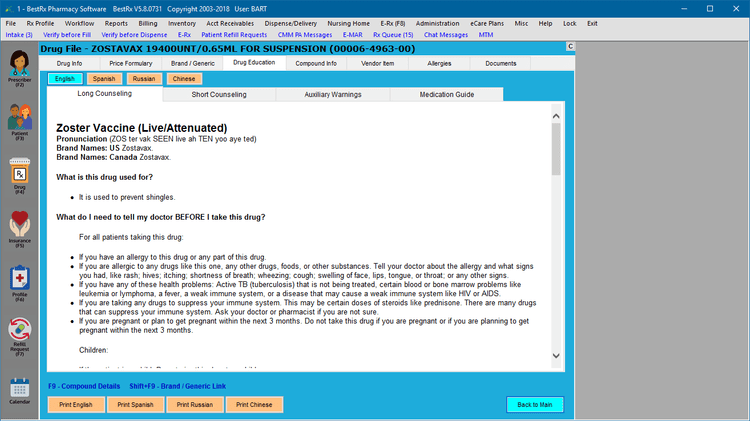Open the Prescriber (F2) sidebar icon
This screenshot has height=421, width=750.
[x=20, y=68]
